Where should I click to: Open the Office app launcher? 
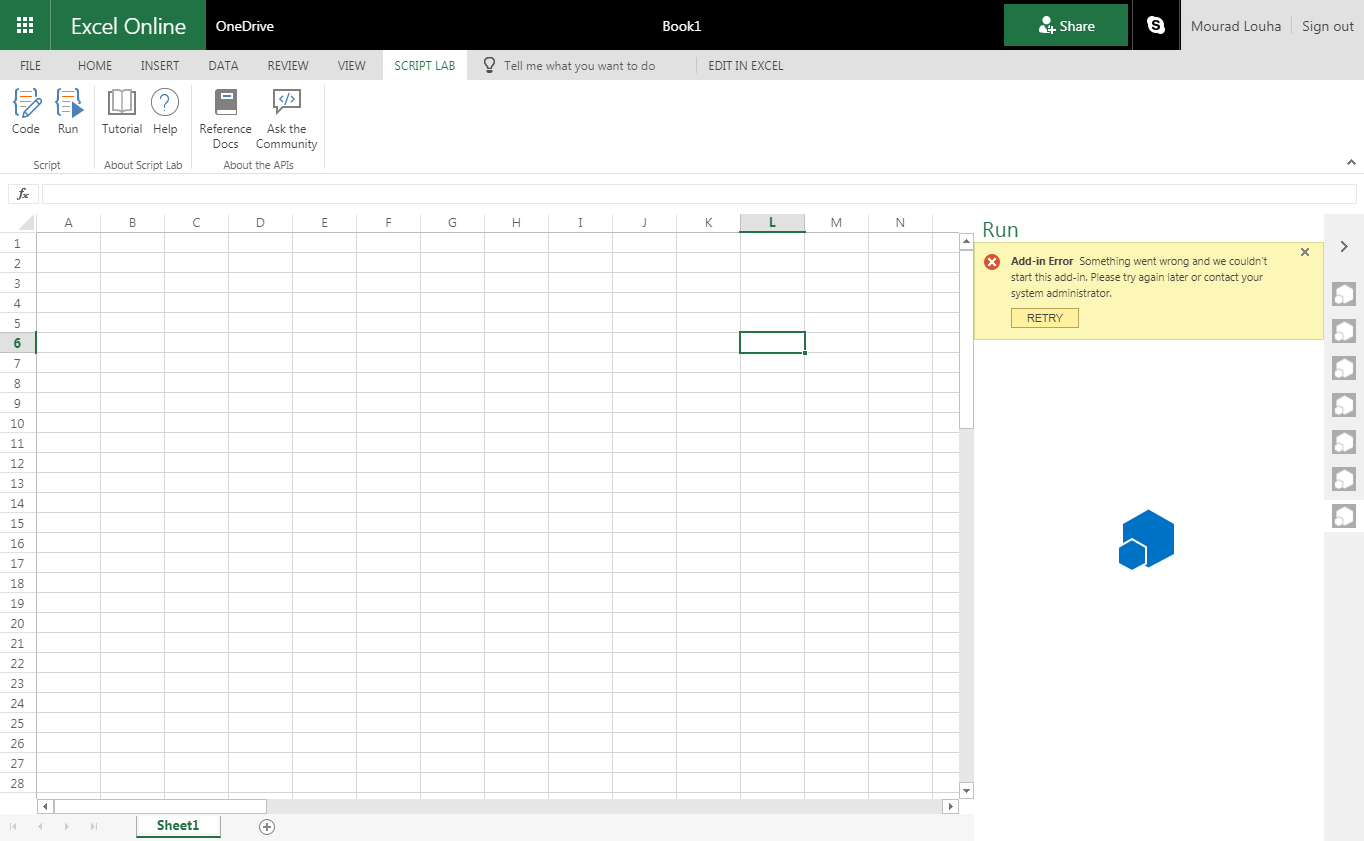pyautogui.click(x=25, y=25)
